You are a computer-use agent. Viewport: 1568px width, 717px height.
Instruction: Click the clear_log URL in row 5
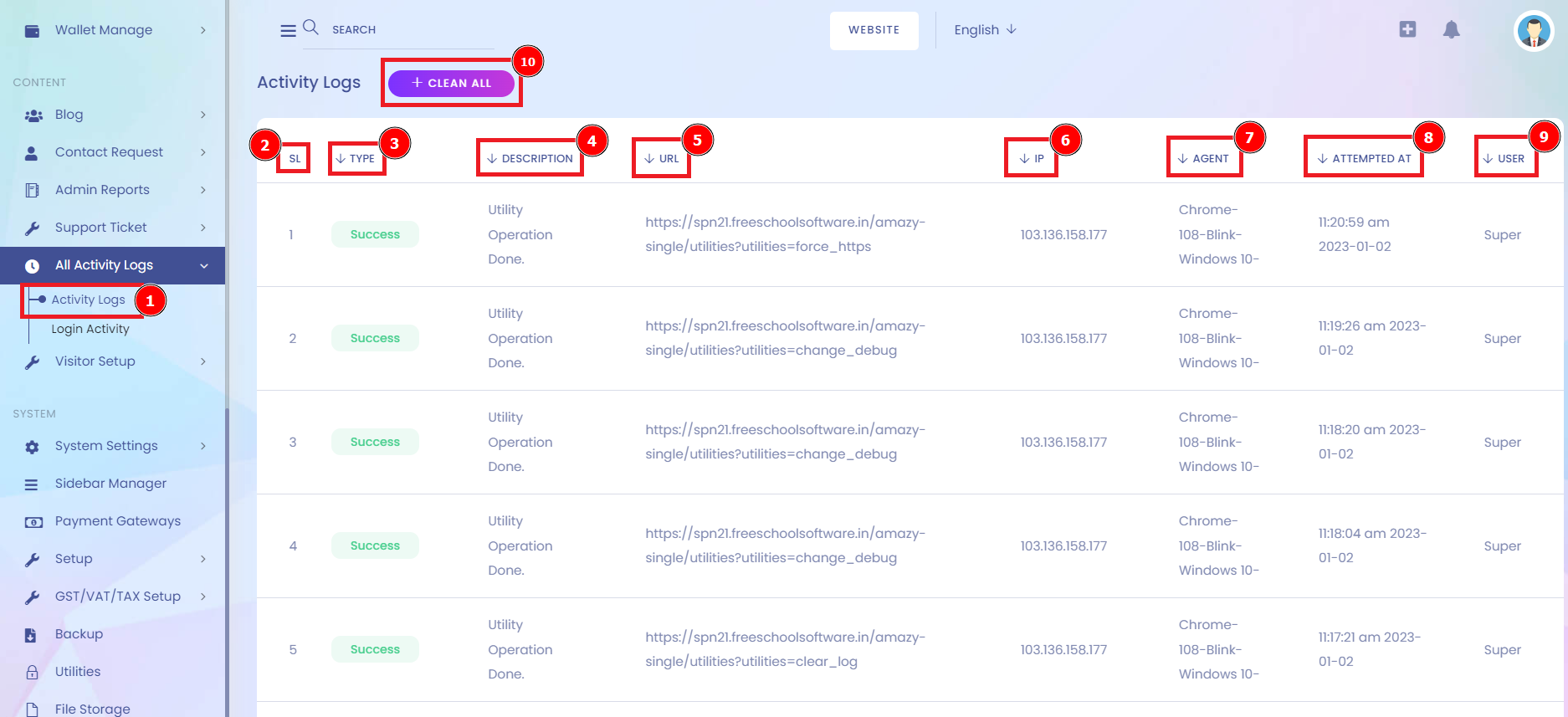pos(785,649)
